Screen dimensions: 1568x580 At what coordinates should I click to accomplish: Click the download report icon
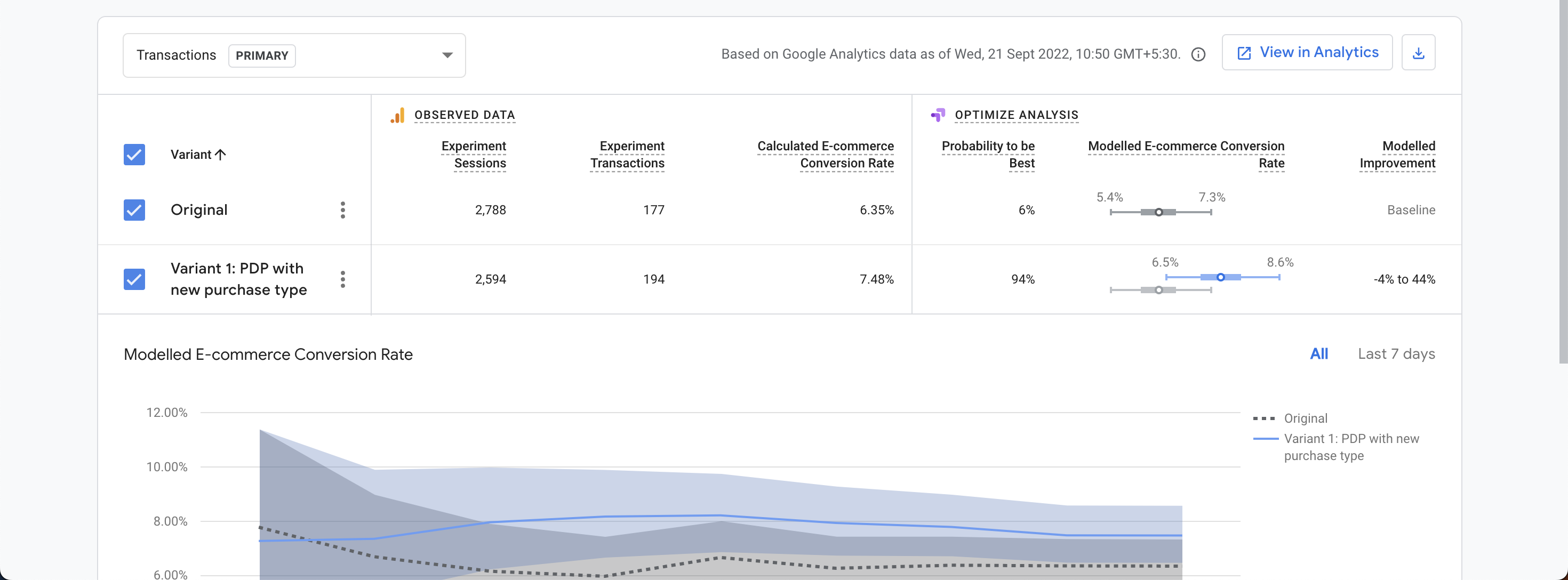coord(1418,53)
